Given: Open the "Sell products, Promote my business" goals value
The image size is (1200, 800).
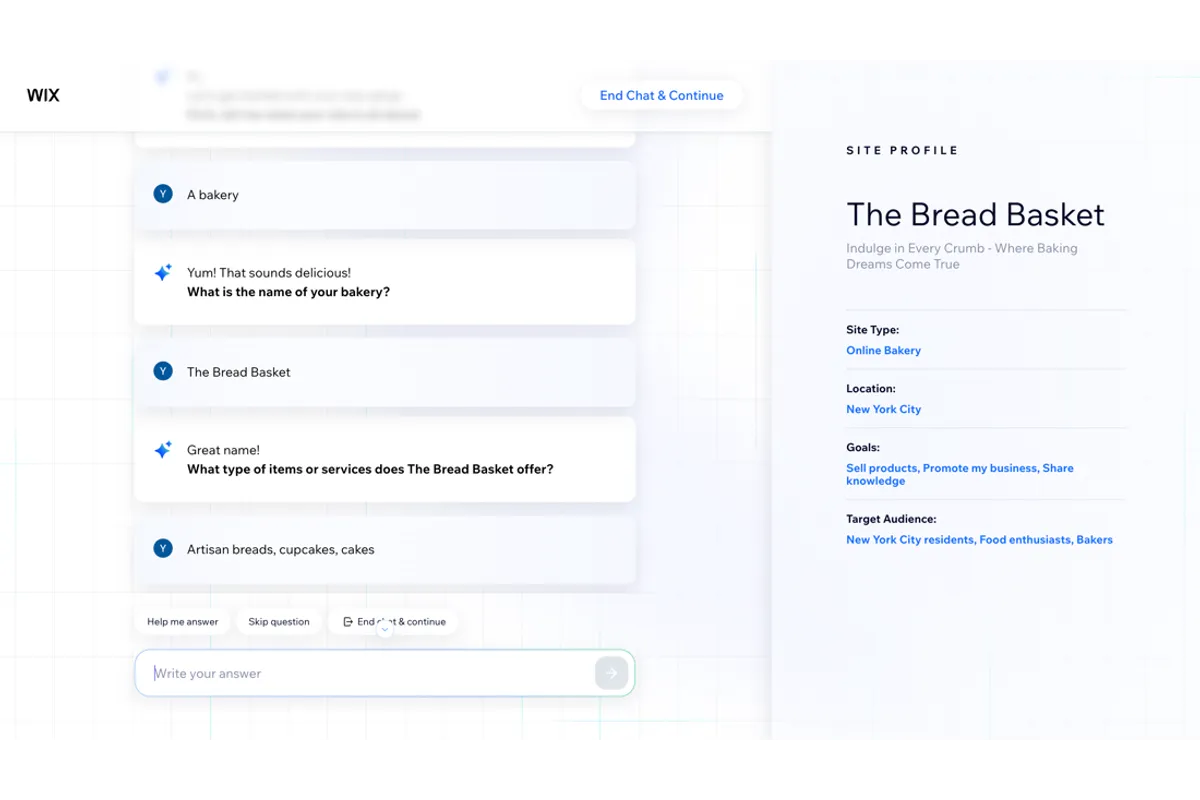Looking at the screenshot, I should coord(960,475).
